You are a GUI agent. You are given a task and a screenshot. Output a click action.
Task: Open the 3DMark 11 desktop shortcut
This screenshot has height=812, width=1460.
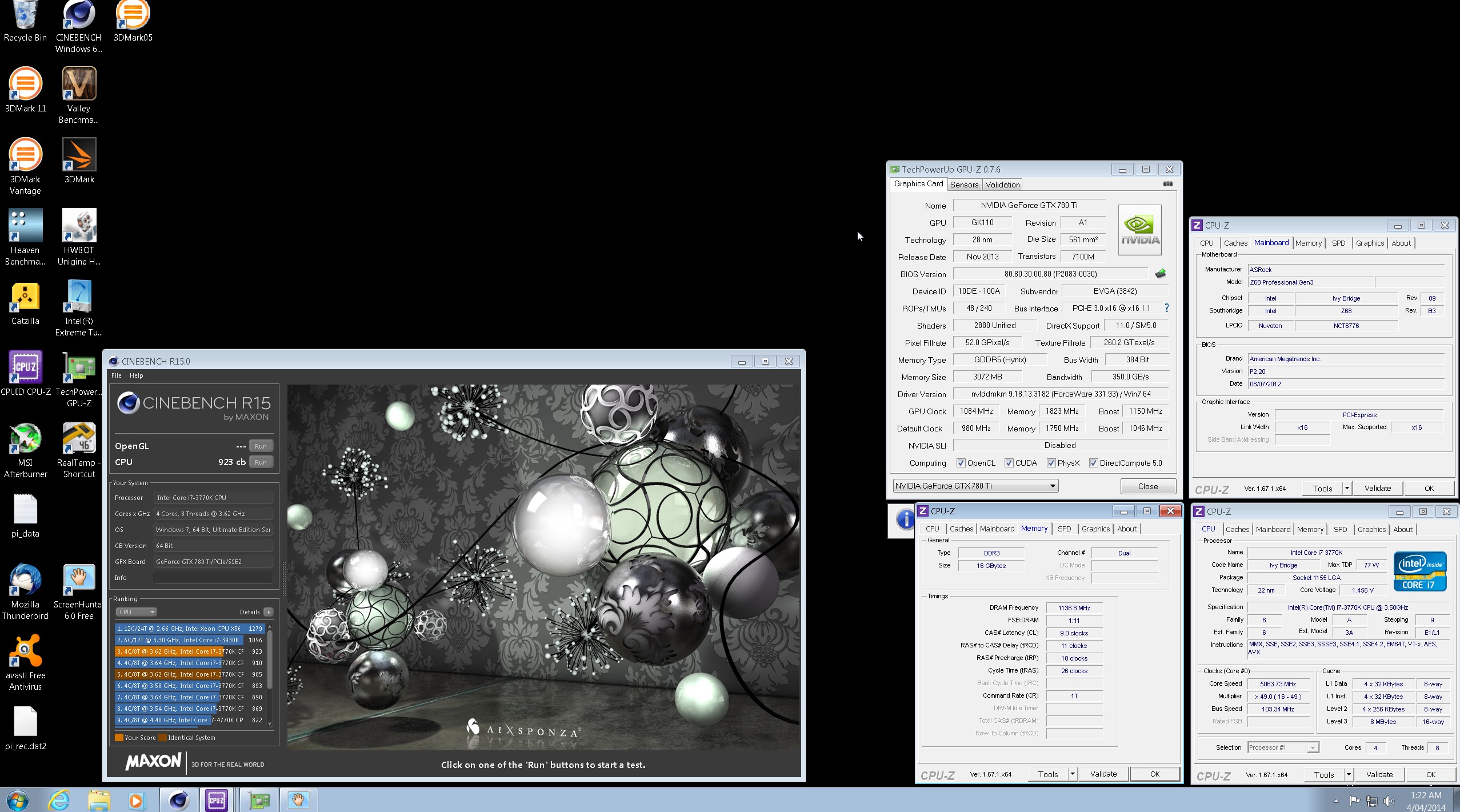click(x=25, y=90)
